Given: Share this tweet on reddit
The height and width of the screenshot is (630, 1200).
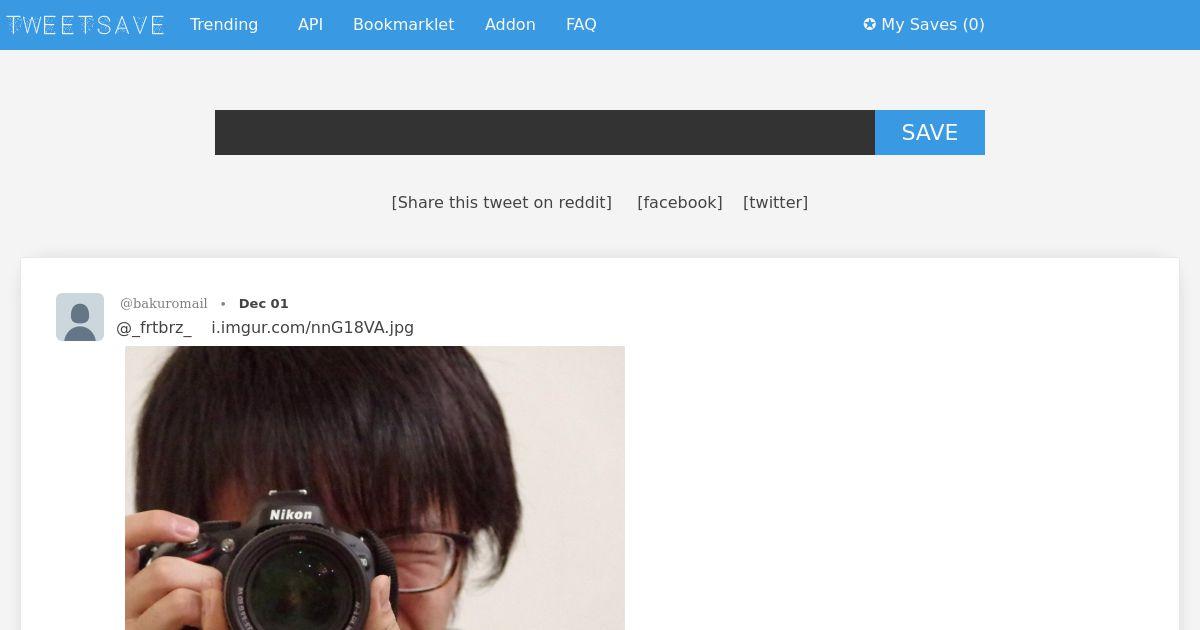Looking at the screenshot, I should 501,202.
